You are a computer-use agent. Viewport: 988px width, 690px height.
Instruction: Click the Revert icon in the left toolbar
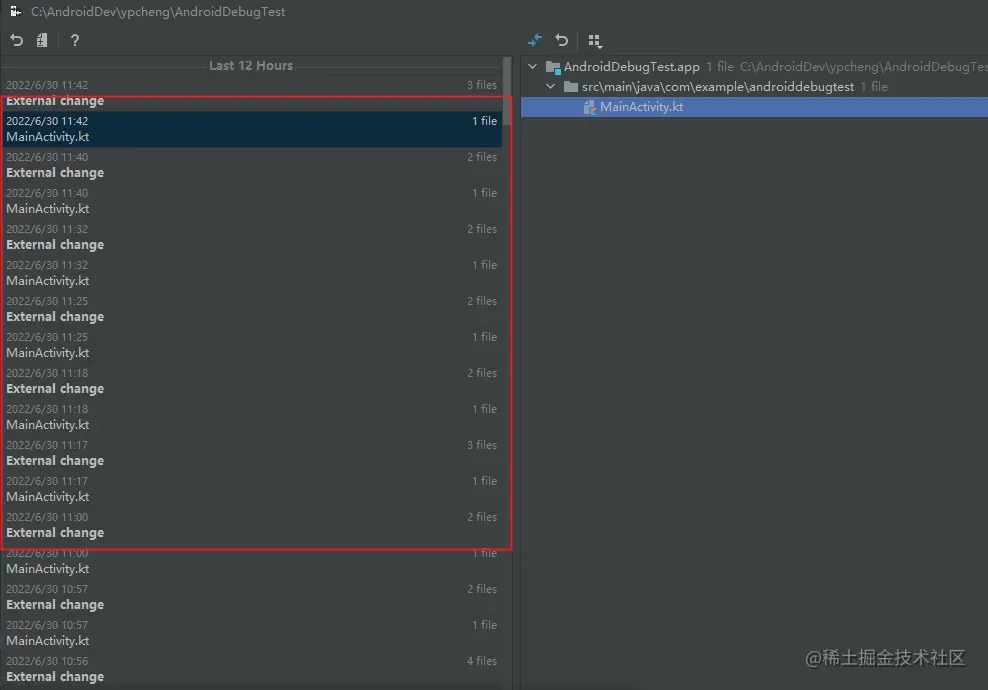coord(16,40)
